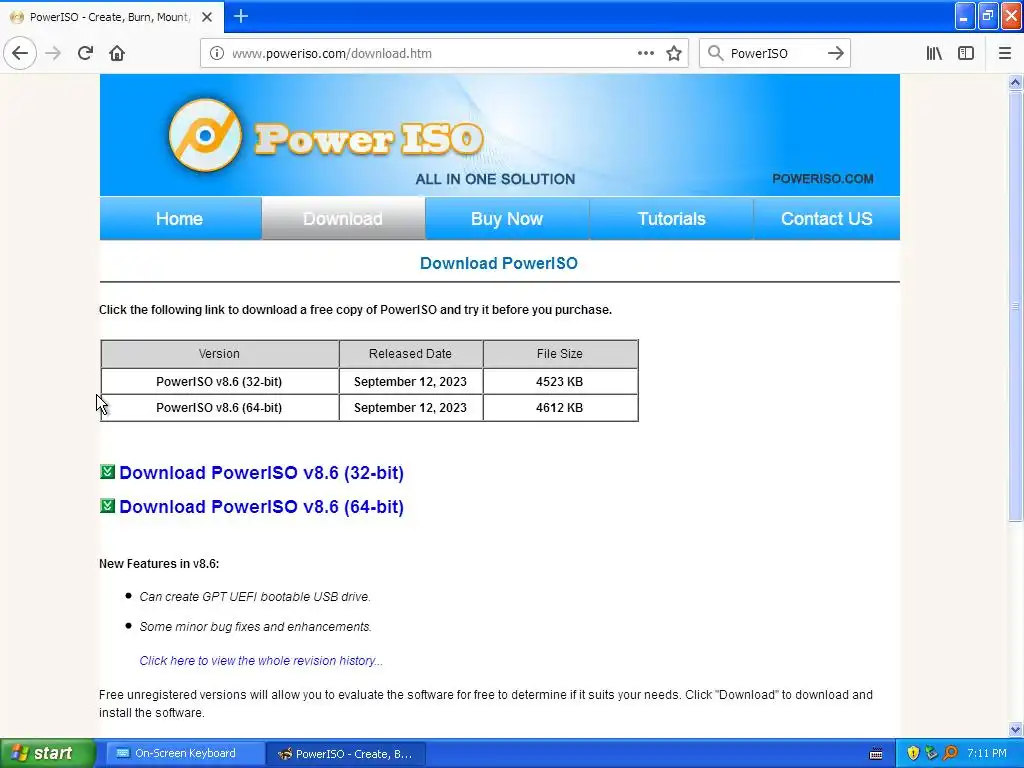Download PowerISO v8.6 (64-bit) link
Screen dimensions: 1024x768
point(261,506)
